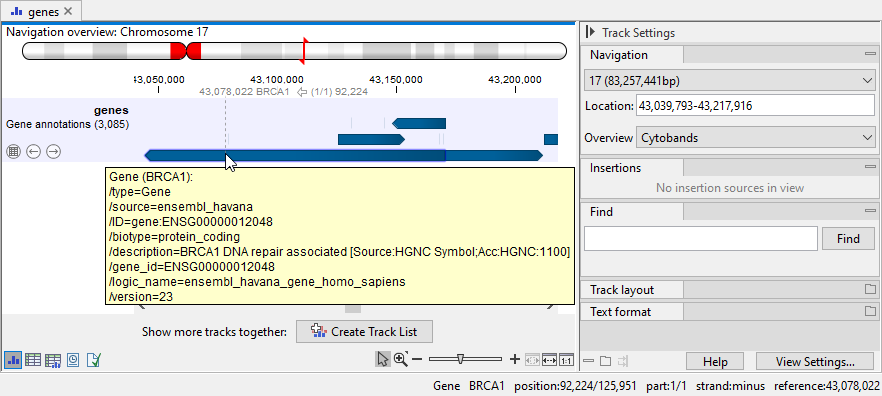Click the Insertions header label
Image resolution: width=882 pixels, height=396 pixels.
(x=615, y=168)
